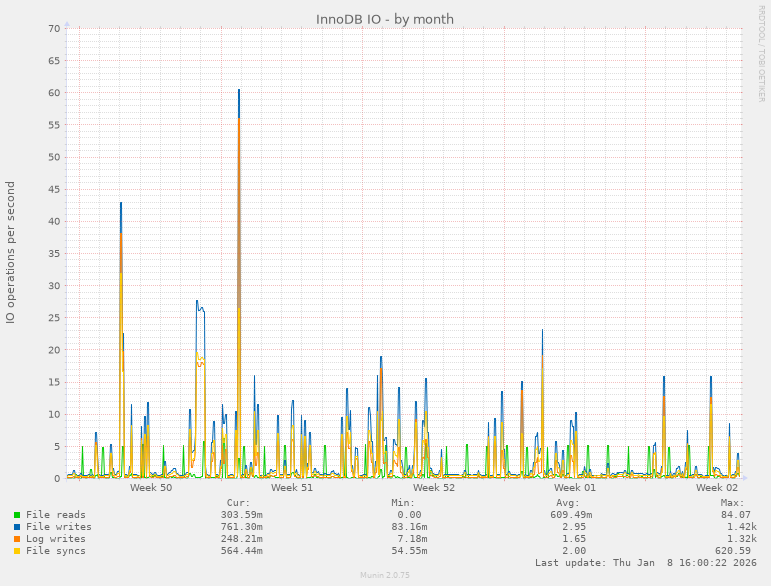771x586 pixels.
Task: Click File writes minimum value 83.16m
Action: pos(409,527)
